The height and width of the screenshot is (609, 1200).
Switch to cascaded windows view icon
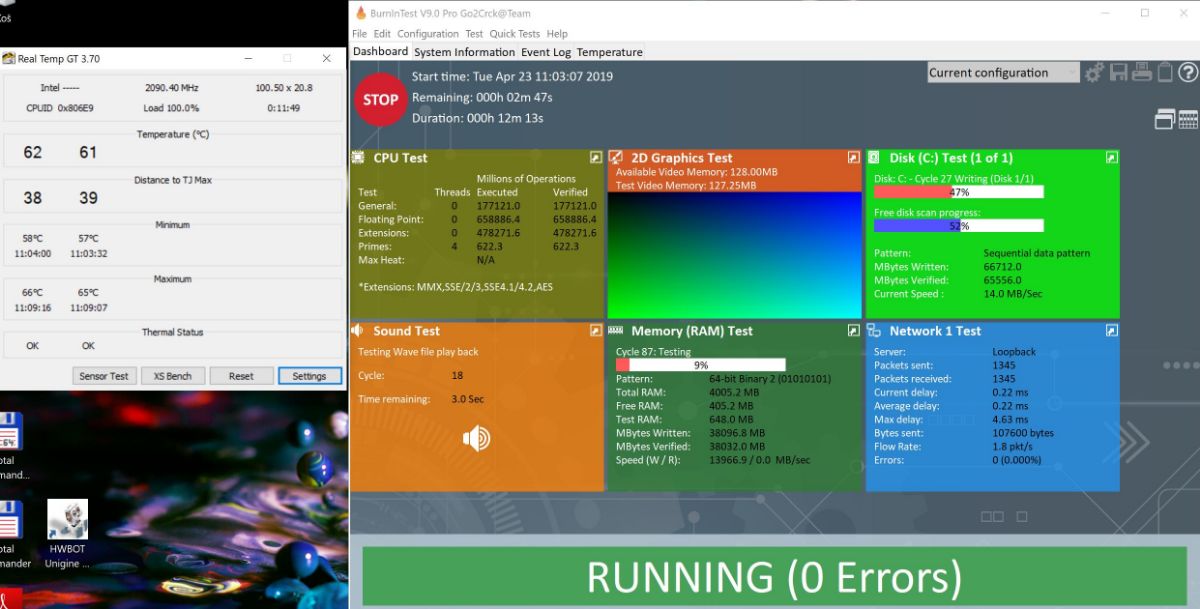coord(1164,120)
